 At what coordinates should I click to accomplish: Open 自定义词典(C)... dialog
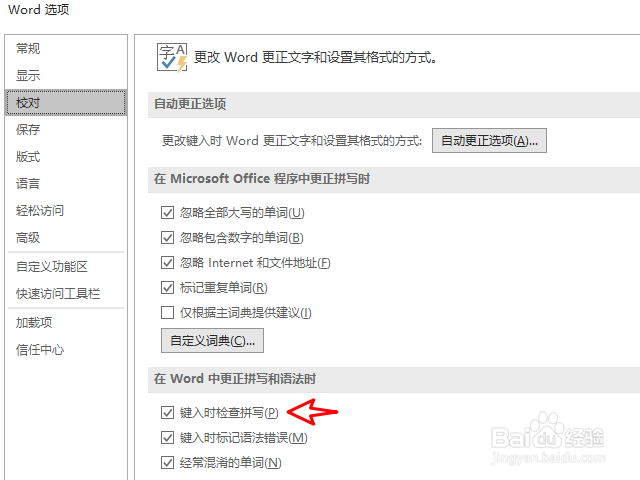coord(212,340)
